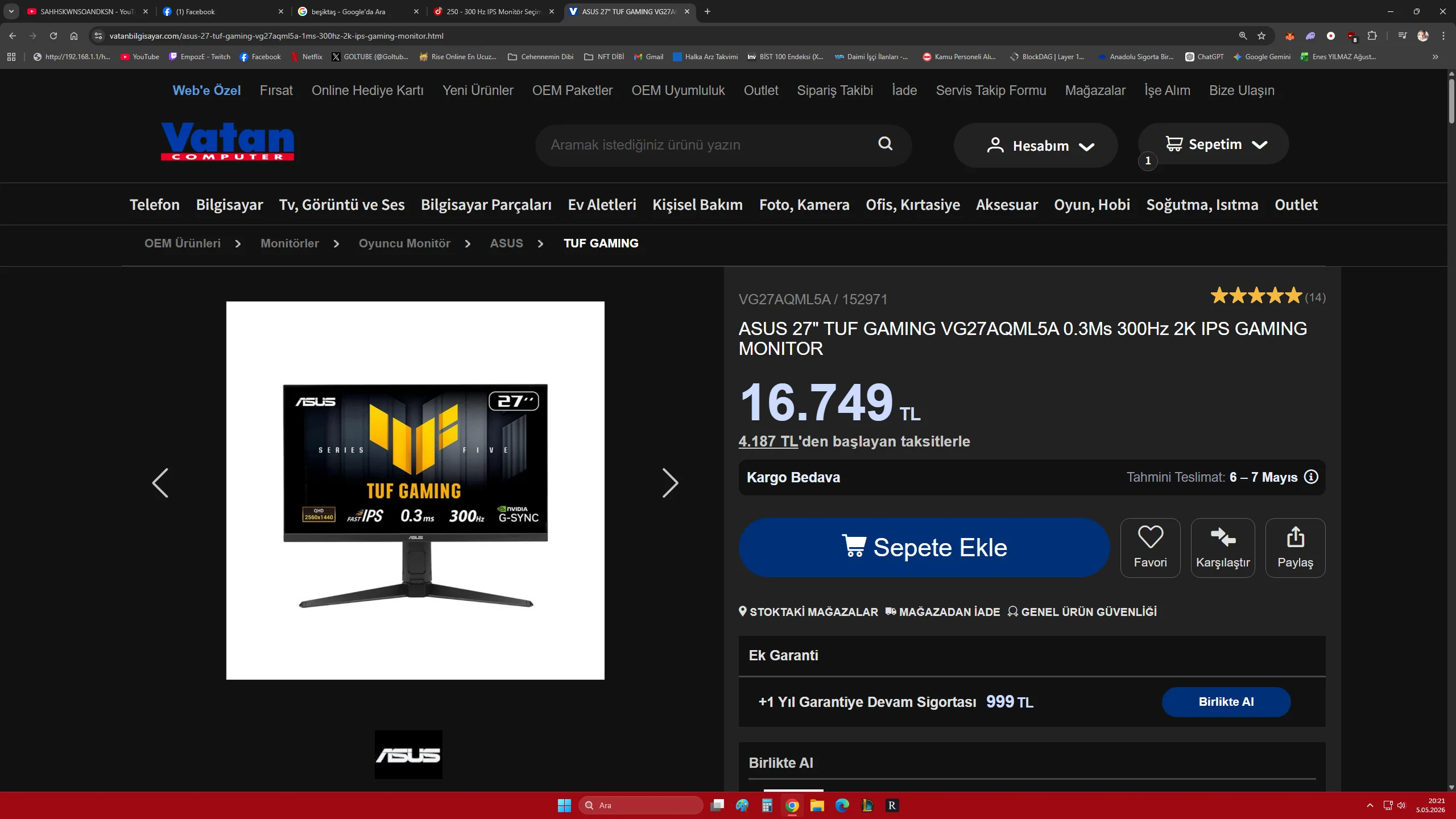The width and height of the screenshot is (1456, 819).
Task: Go back to the previous page
Action: (13, 36)
